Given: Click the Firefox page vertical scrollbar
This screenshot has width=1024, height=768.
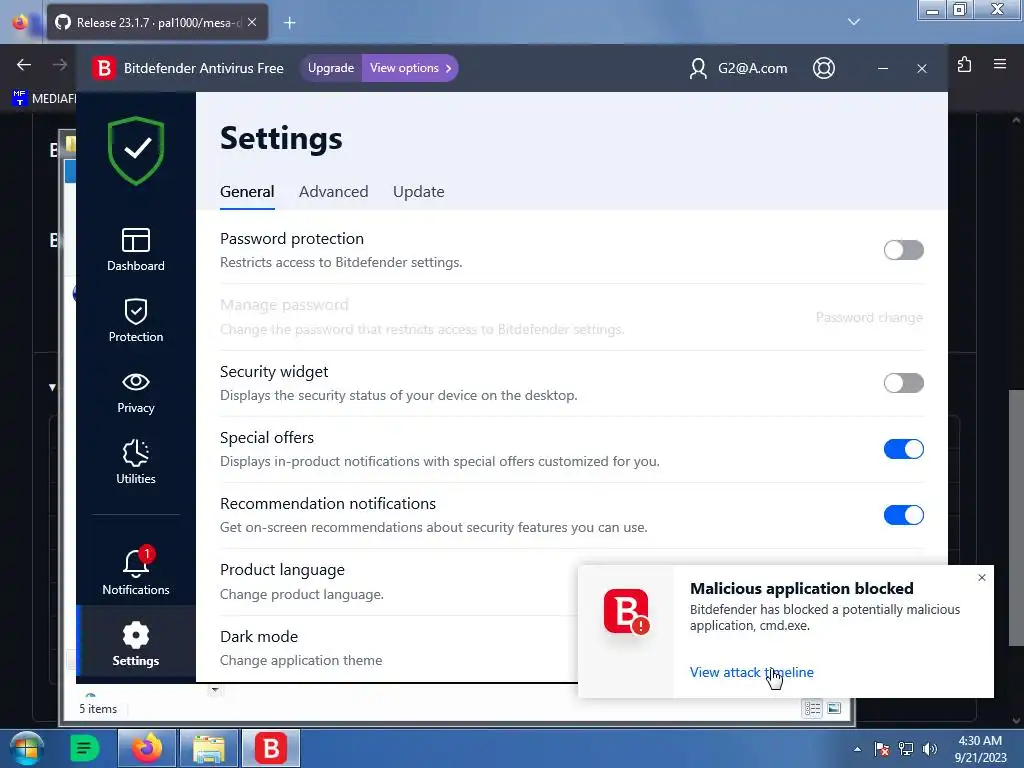Looking at the screenshot, I should pyautogui.click(x=1016, y=516).
